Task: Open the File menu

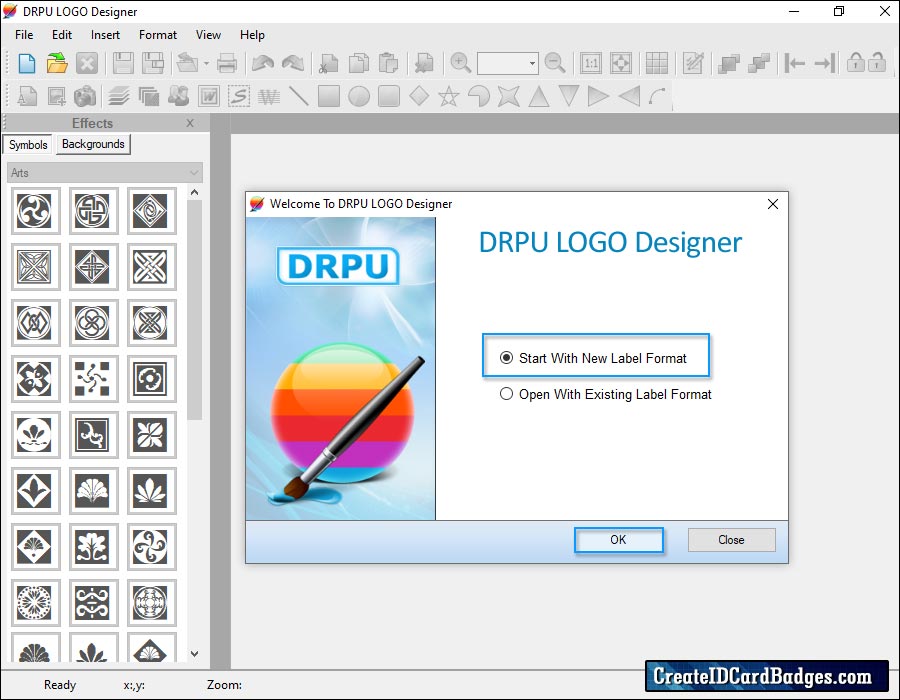Action: (x=24, y=35)
